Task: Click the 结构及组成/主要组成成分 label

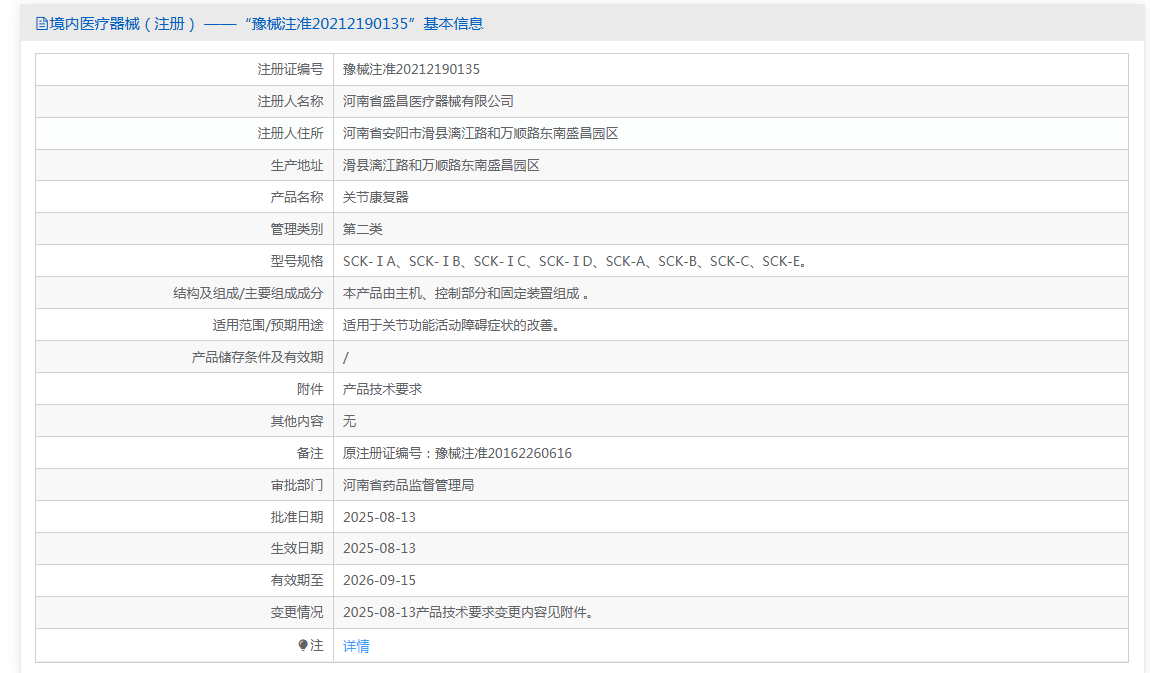Action: coord(248,293)
